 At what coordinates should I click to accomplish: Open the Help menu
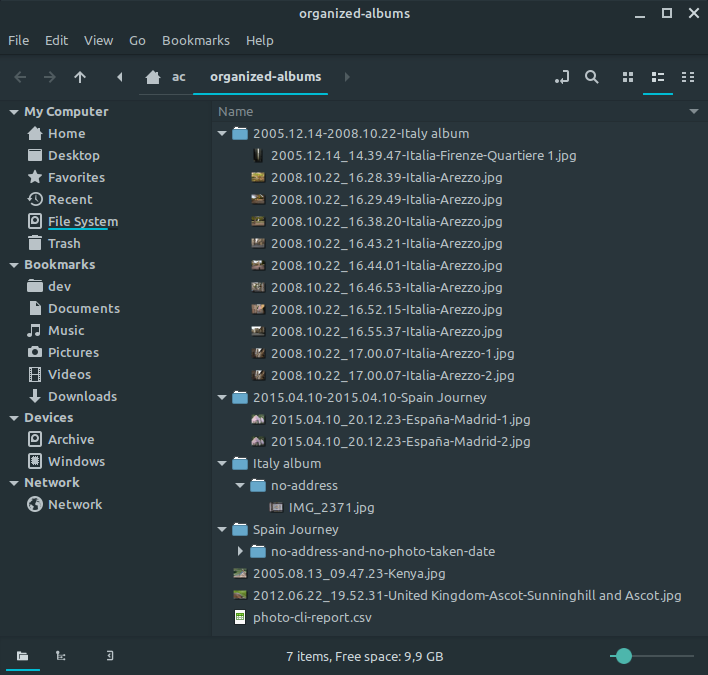click(260, 41)
